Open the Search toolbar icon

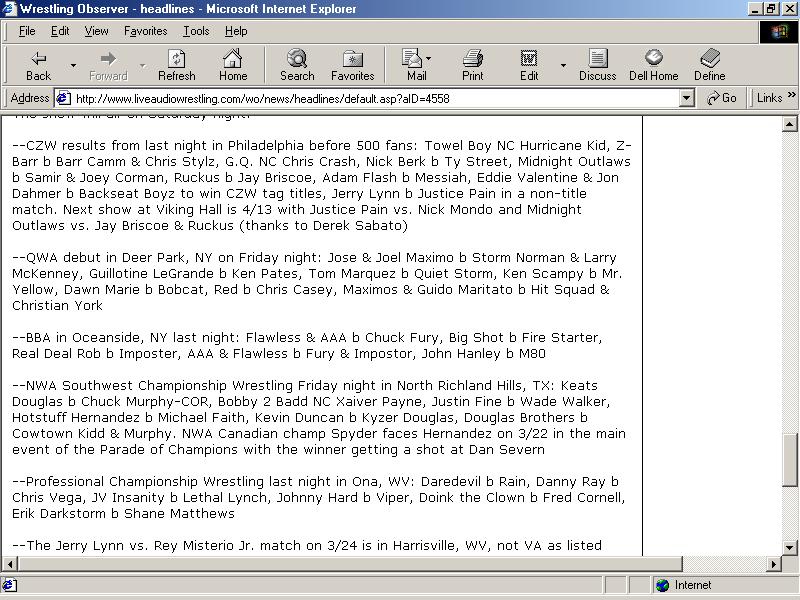(297, 65)
